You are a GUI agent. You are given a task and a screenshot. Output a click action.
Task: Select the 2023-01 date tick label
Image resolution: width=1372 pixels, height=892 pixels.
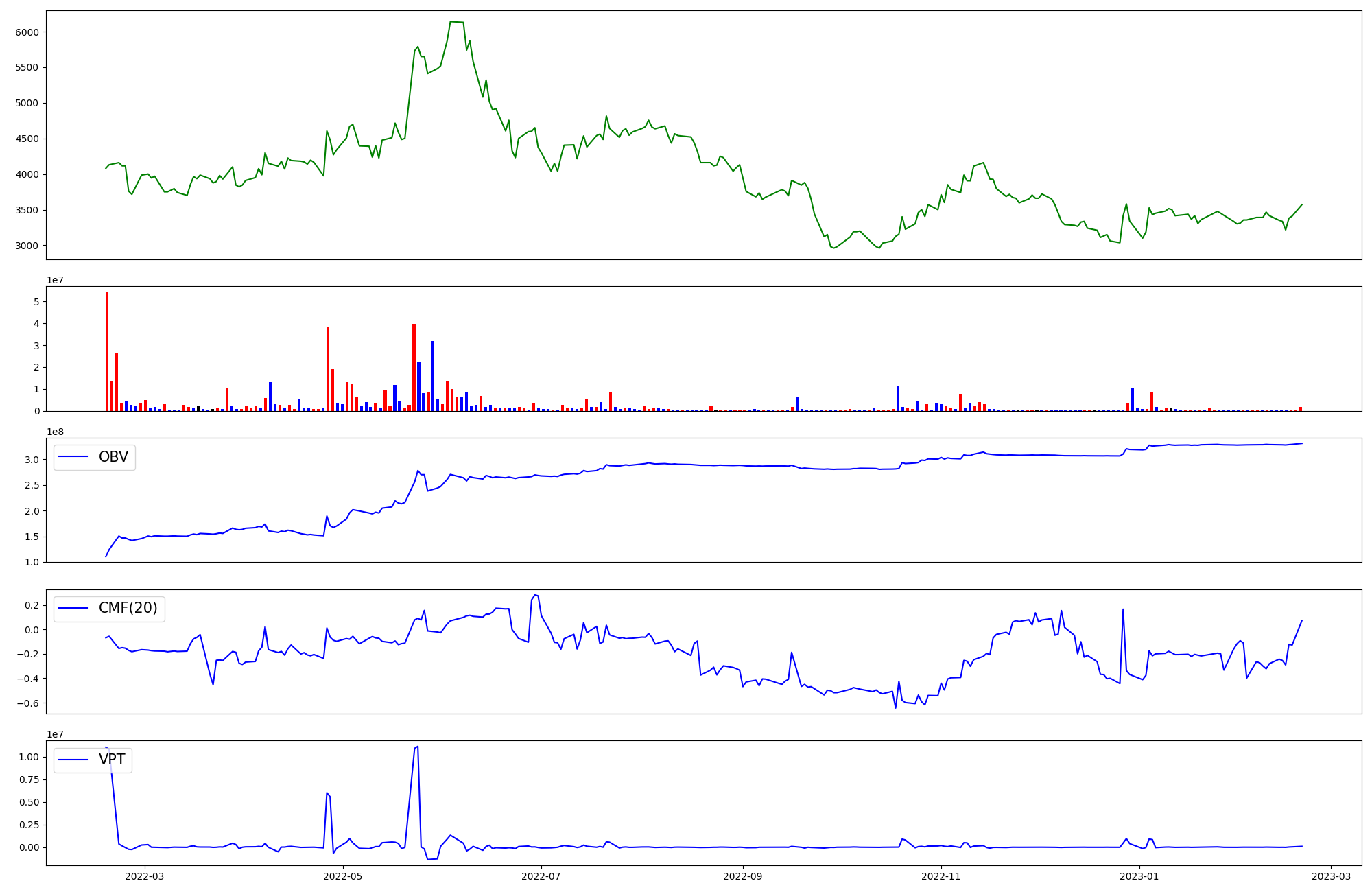coord(1139,876)
